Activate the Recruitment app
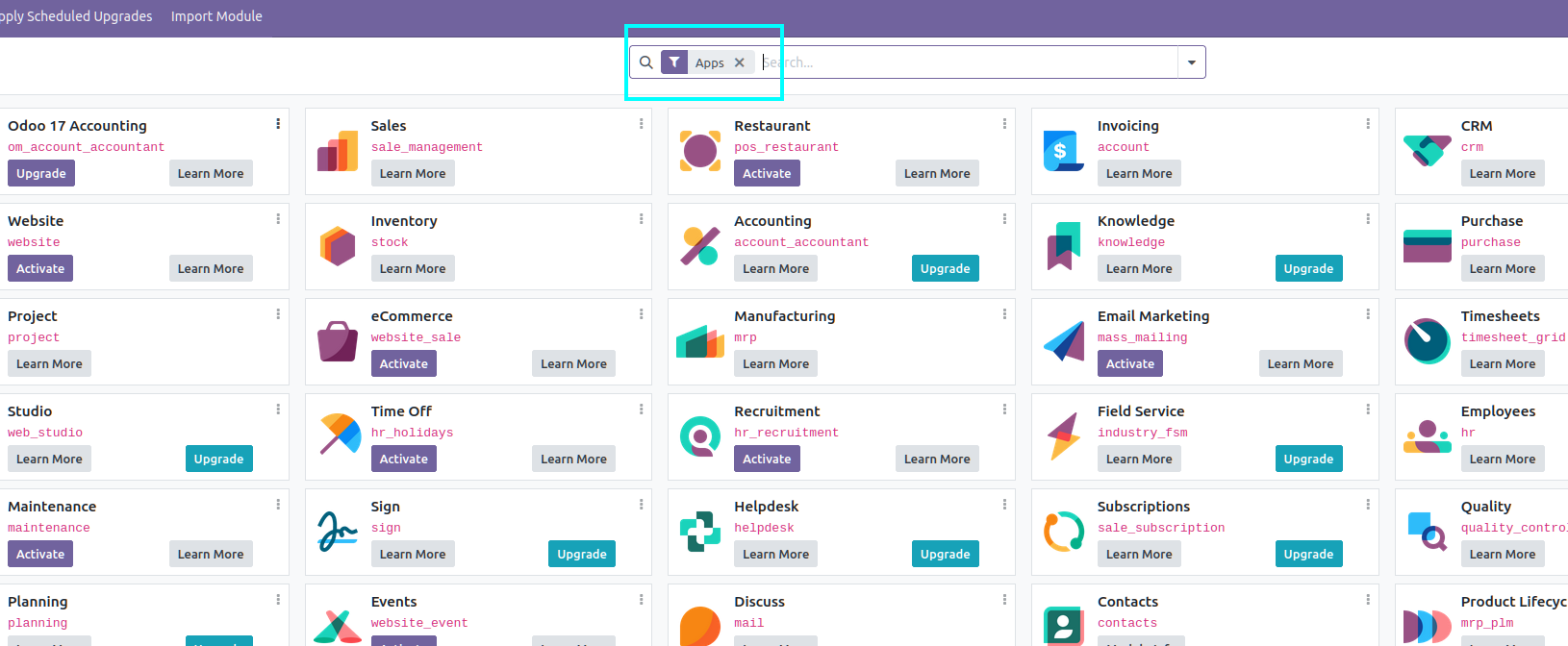 pyautogui.click(x=767, y=460)
